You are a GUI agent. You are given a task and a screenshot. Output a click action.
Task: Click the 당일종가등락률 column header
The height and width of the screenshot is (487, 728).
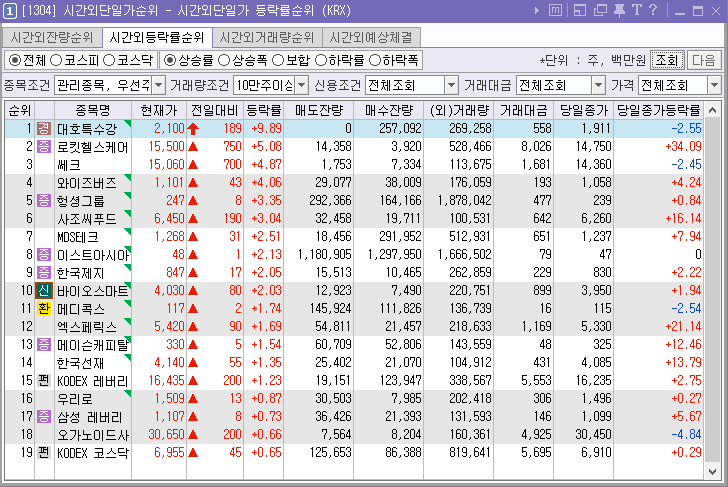click(658, 110)
